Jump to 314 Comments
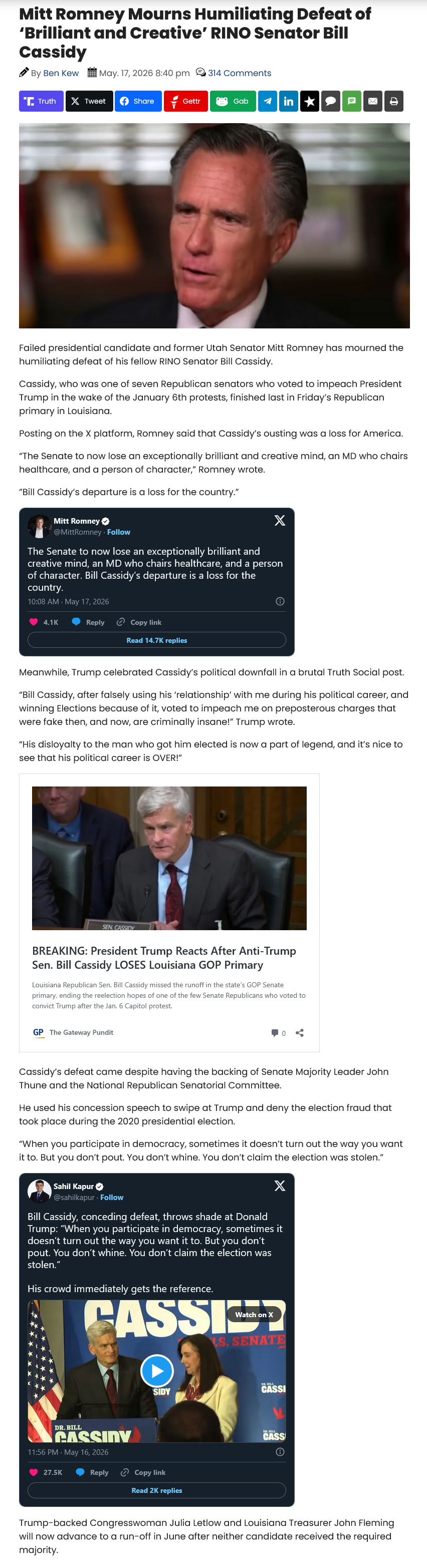This screenshot has height=1568, width=427. (240, 73)
